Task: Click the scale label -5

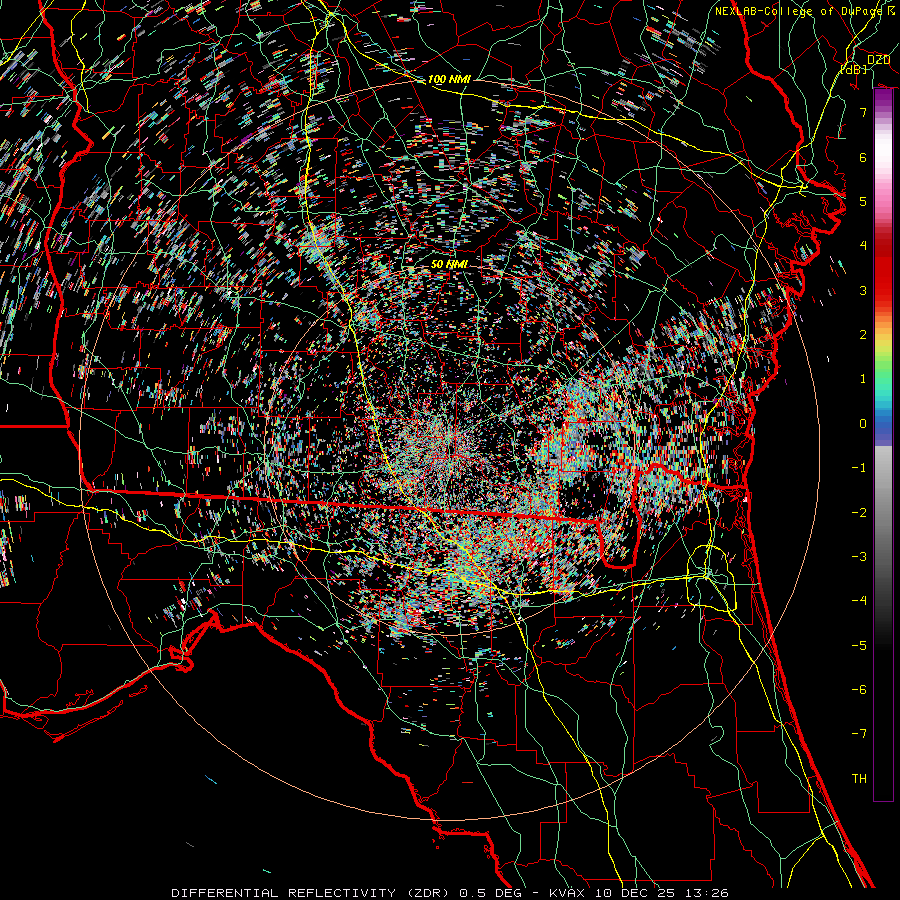Action: 859,646
